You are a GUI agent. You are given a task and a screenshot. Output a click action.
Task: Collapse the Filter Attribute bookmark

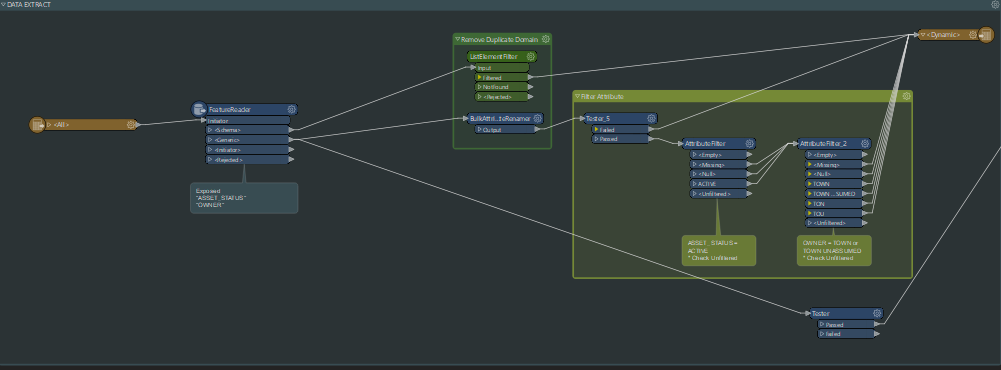577,97
